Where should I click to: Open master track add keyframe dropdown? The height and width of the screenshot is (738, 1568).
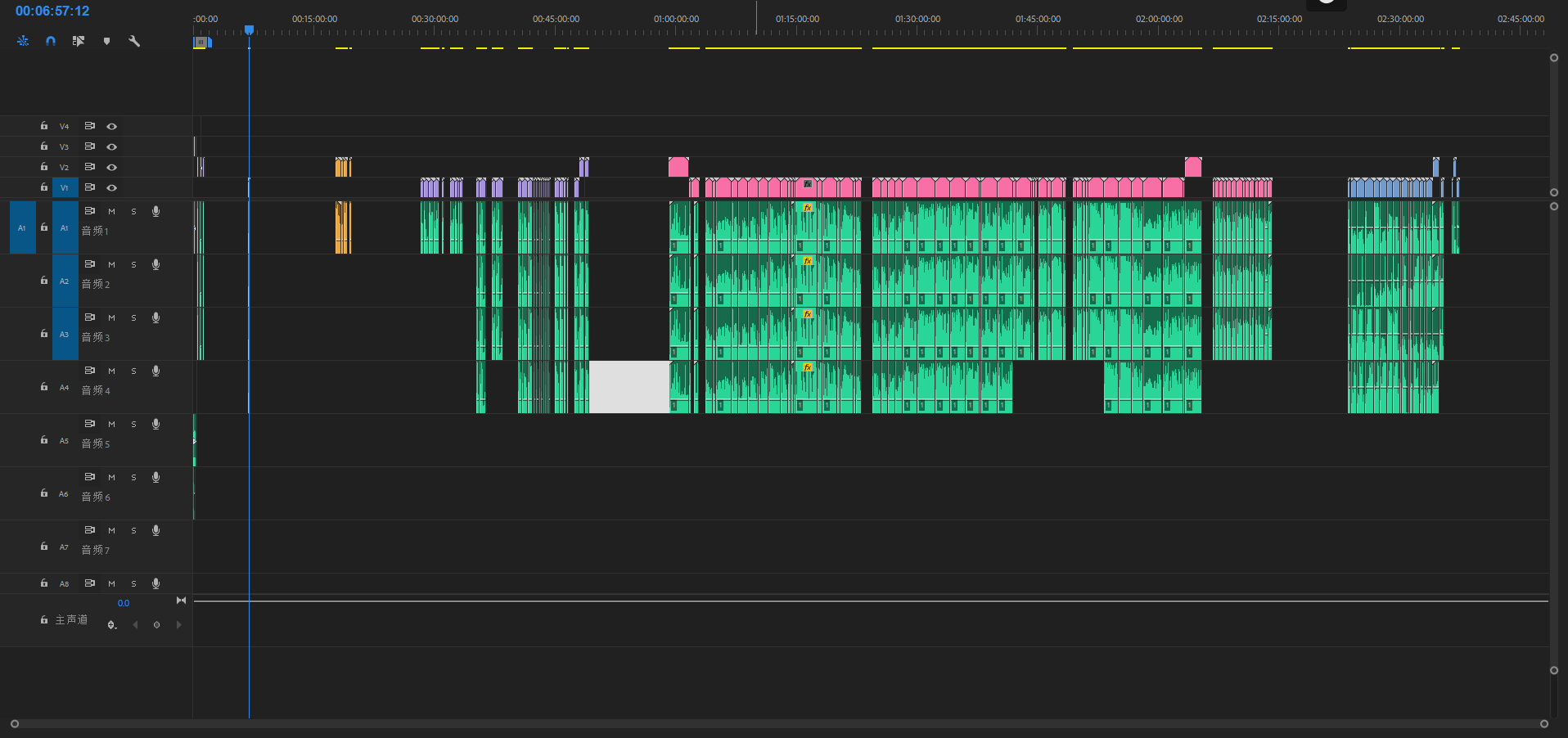point(112,625)
